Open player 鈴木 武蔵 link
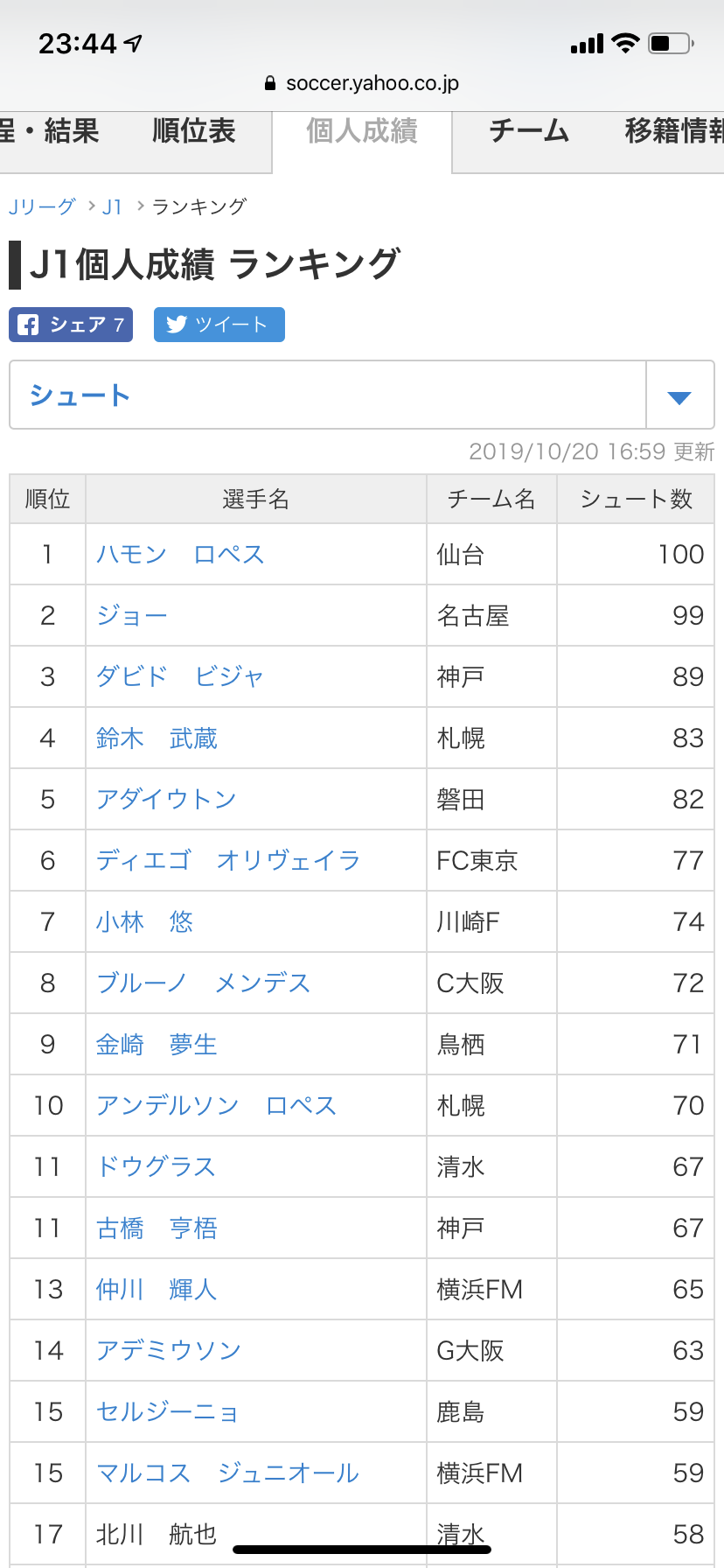 157,738
